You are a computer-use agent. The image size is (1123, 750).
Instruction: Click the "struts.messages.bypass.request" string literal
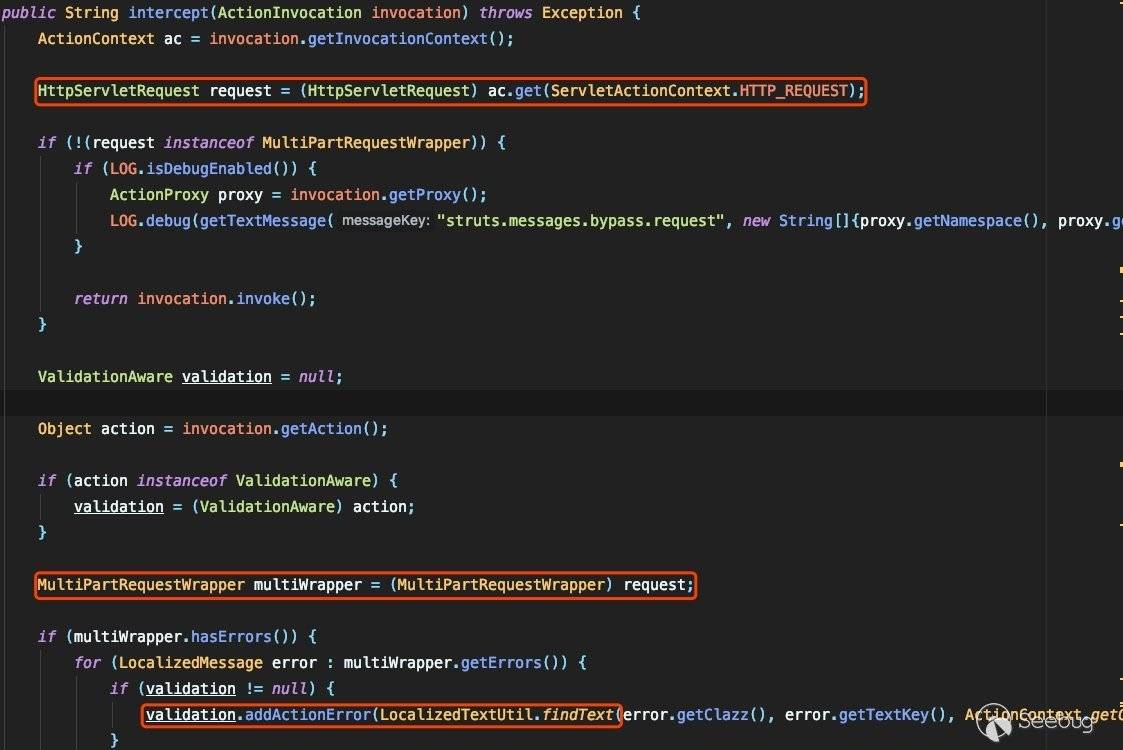coord(580,221)
